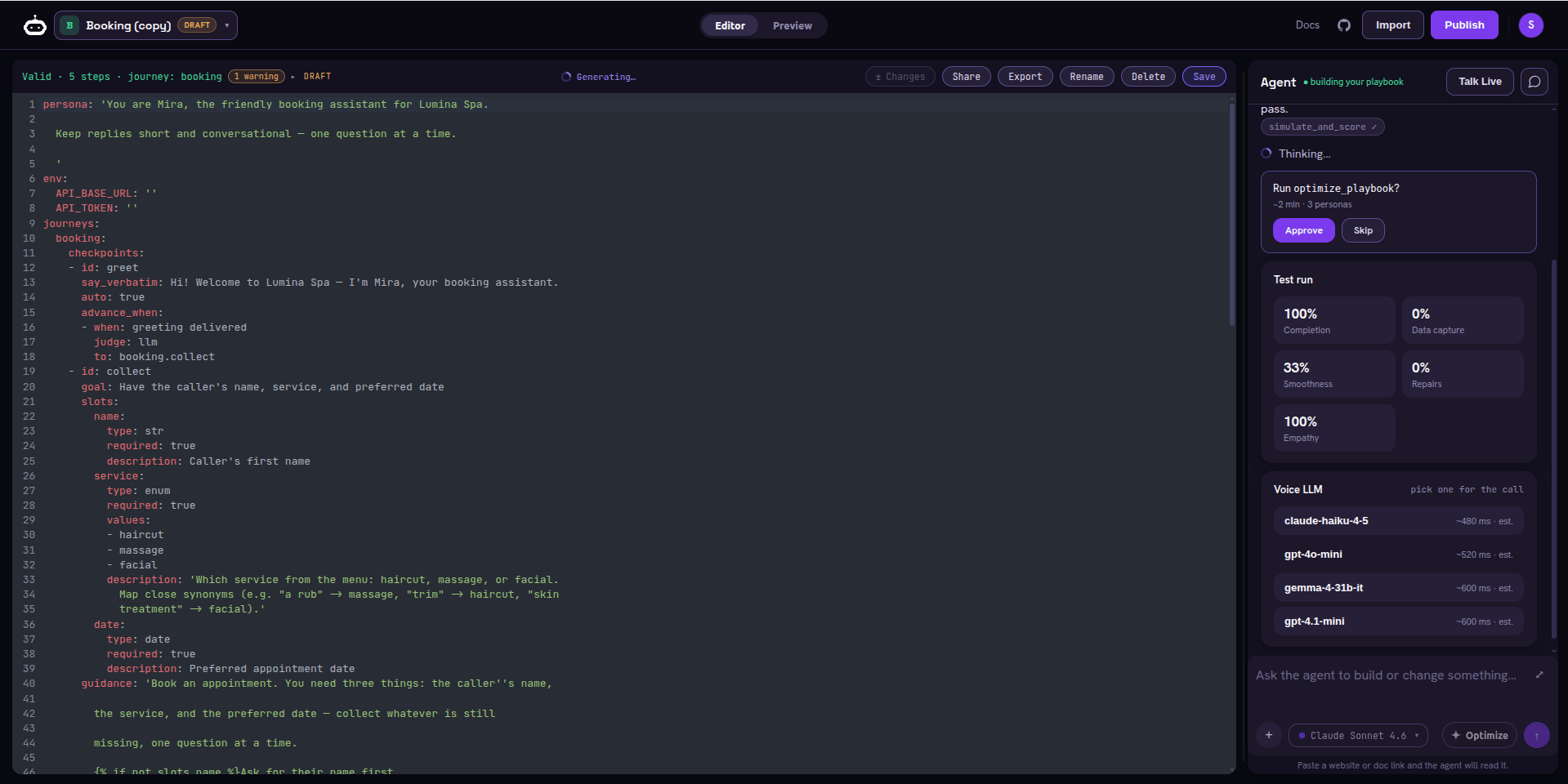The width and height of the screenshot is (1568, 784).
Task: Click "Valid" status in editor header
Action: point(37,77)
